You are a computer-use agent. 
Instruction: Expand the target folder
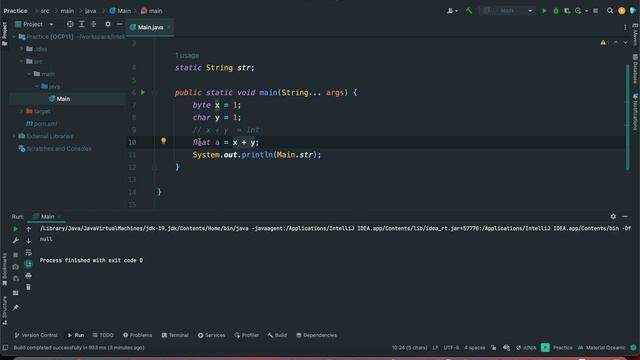pos(22,111)
